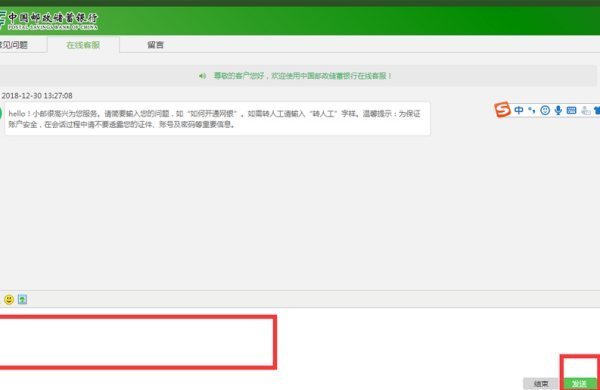Open the blue shirt skin icon in IME bar
This screenshot has width=600, height=390.
(x=597, y=110)
